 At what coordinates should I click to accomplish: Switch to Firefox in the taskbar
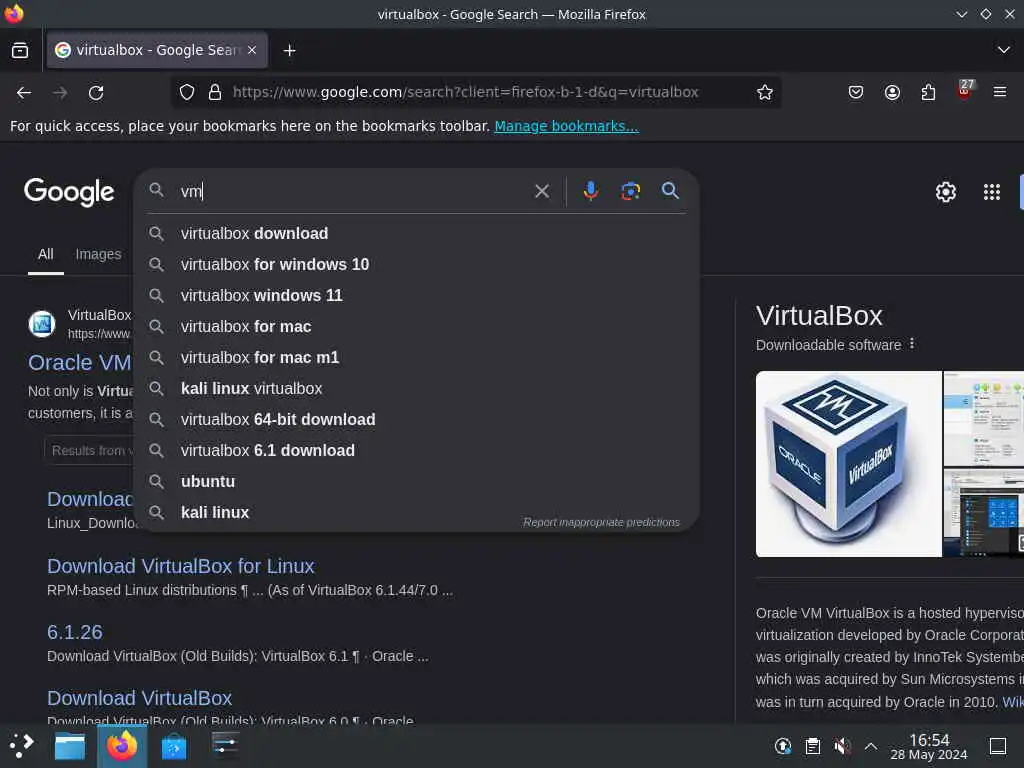(122, 746)
